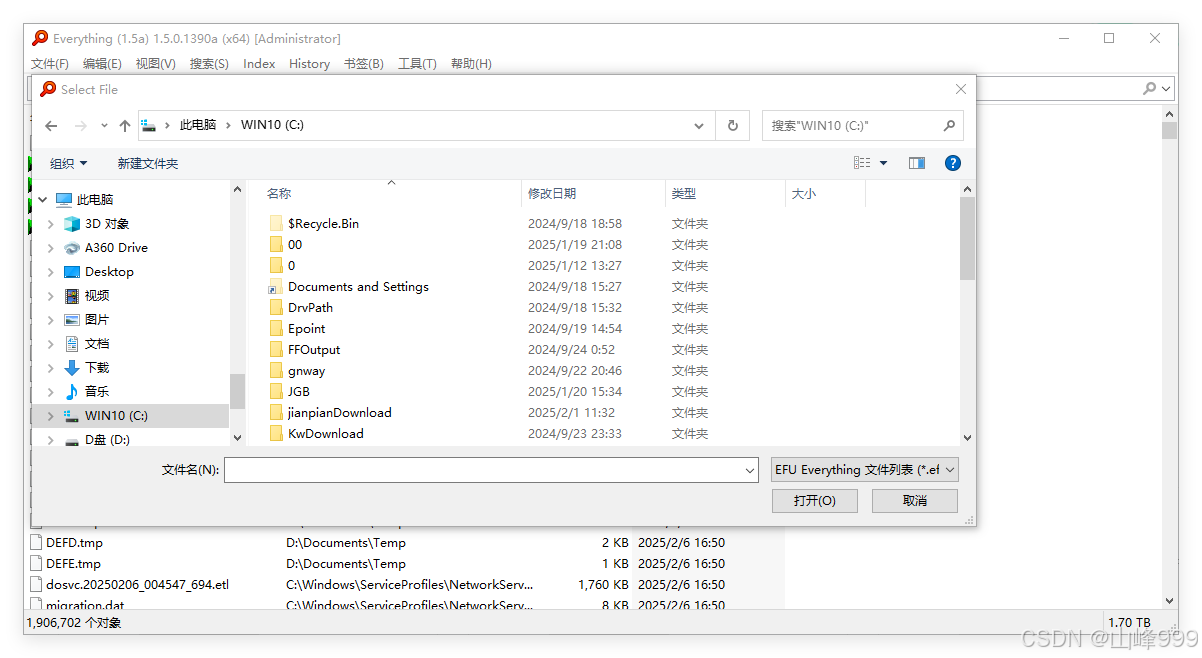The width and height of the screenshot is (1202, 658).
Task: Click the D盘 (D:) drive icon
Action: [x=72, y=440]
